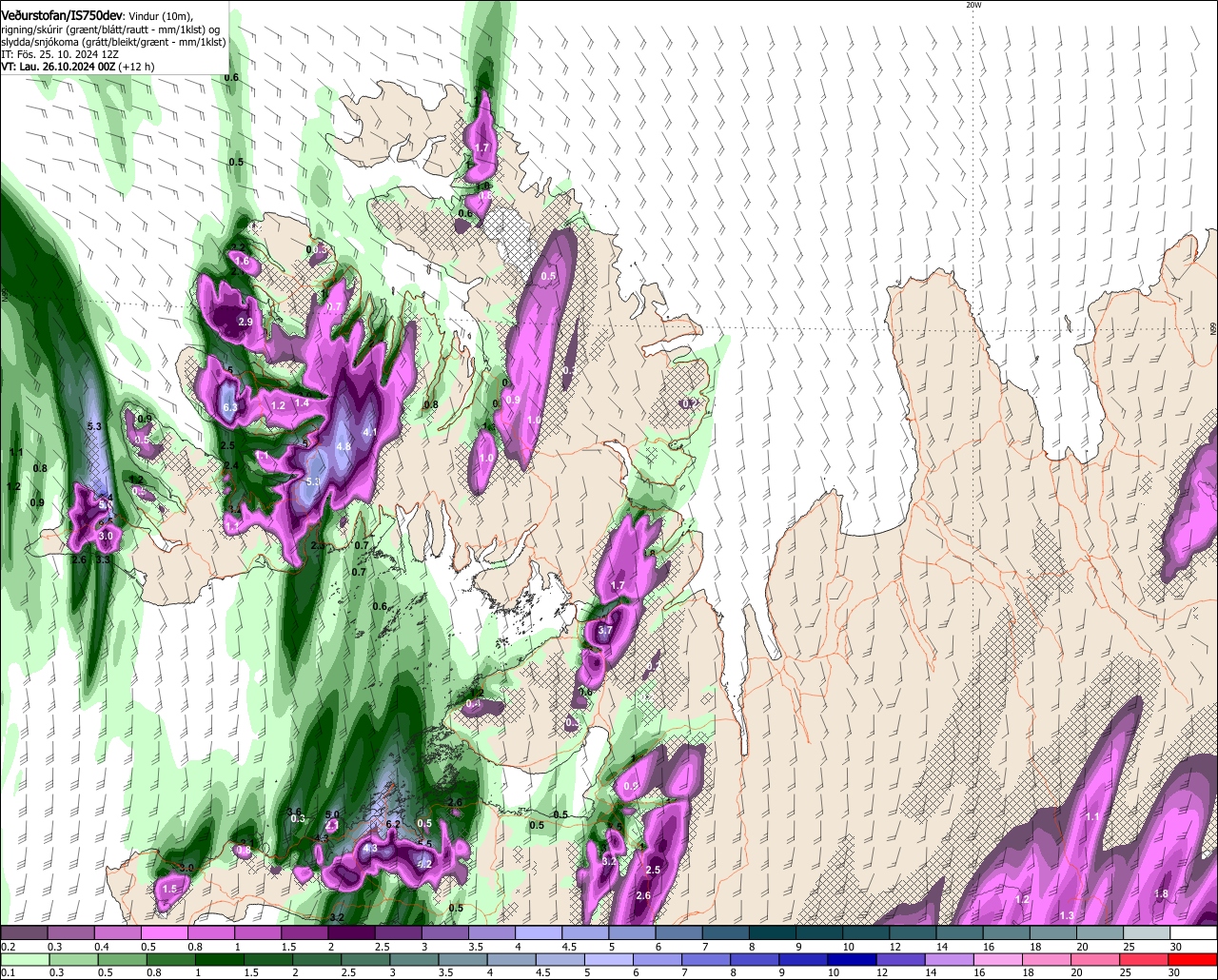Select the white 30 swatch, top legend row
Image resolution: width=1218 pixels, height=980 pixels.
pyautogui.click(x=1194, y=933)
